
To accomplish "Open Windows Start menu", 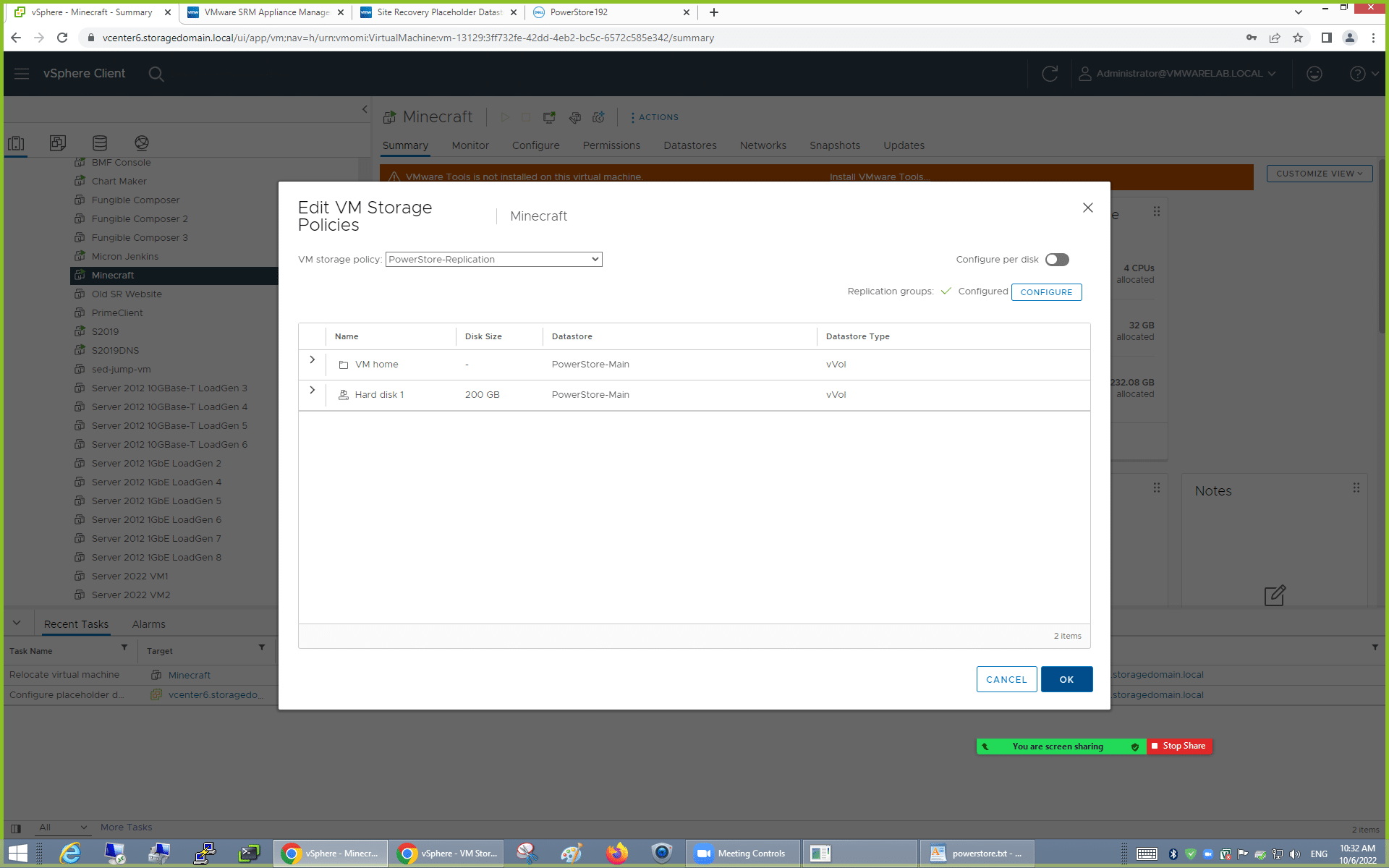I will (17, 854).
